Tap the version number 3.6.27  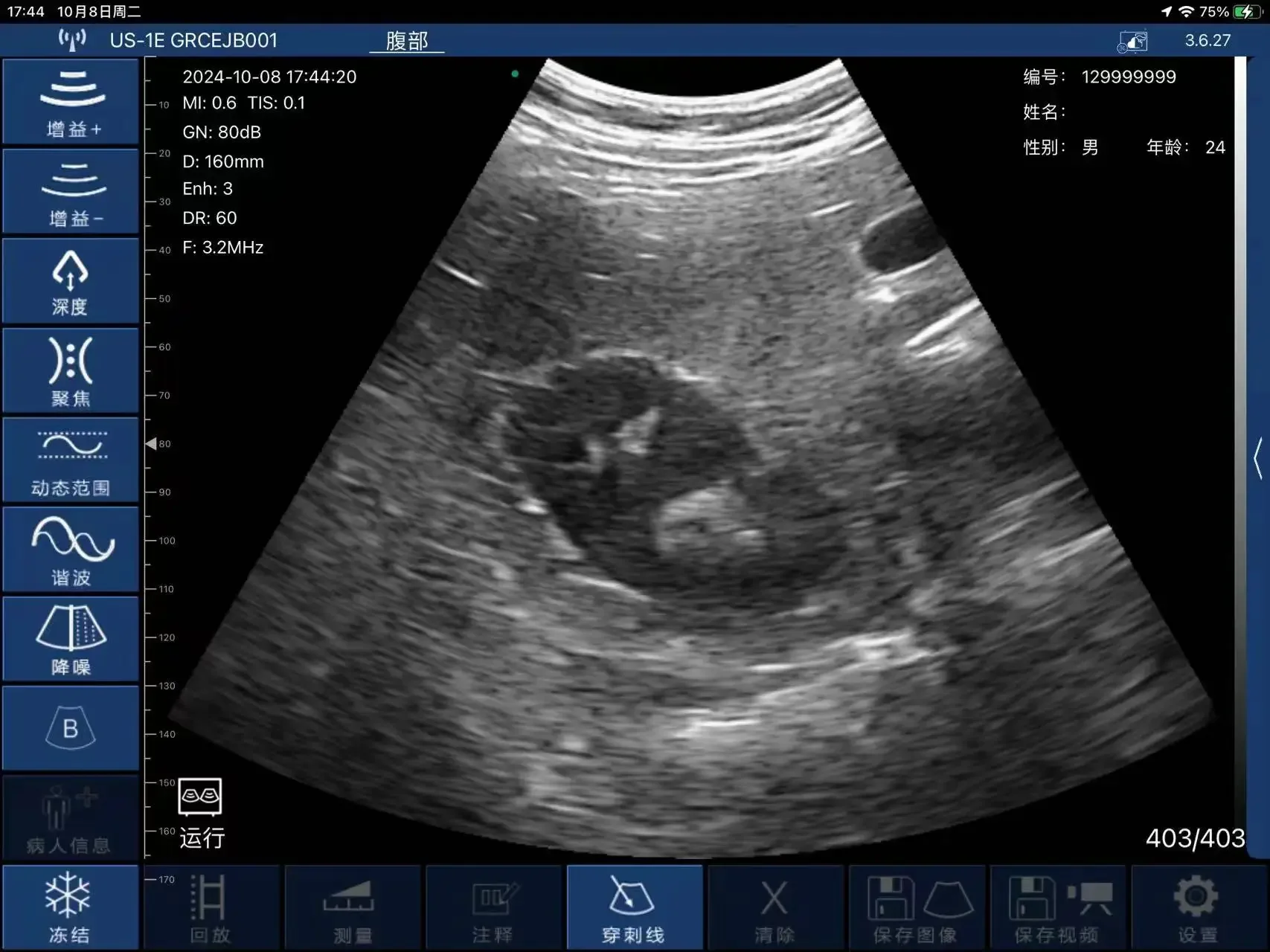click(1208, 40)
